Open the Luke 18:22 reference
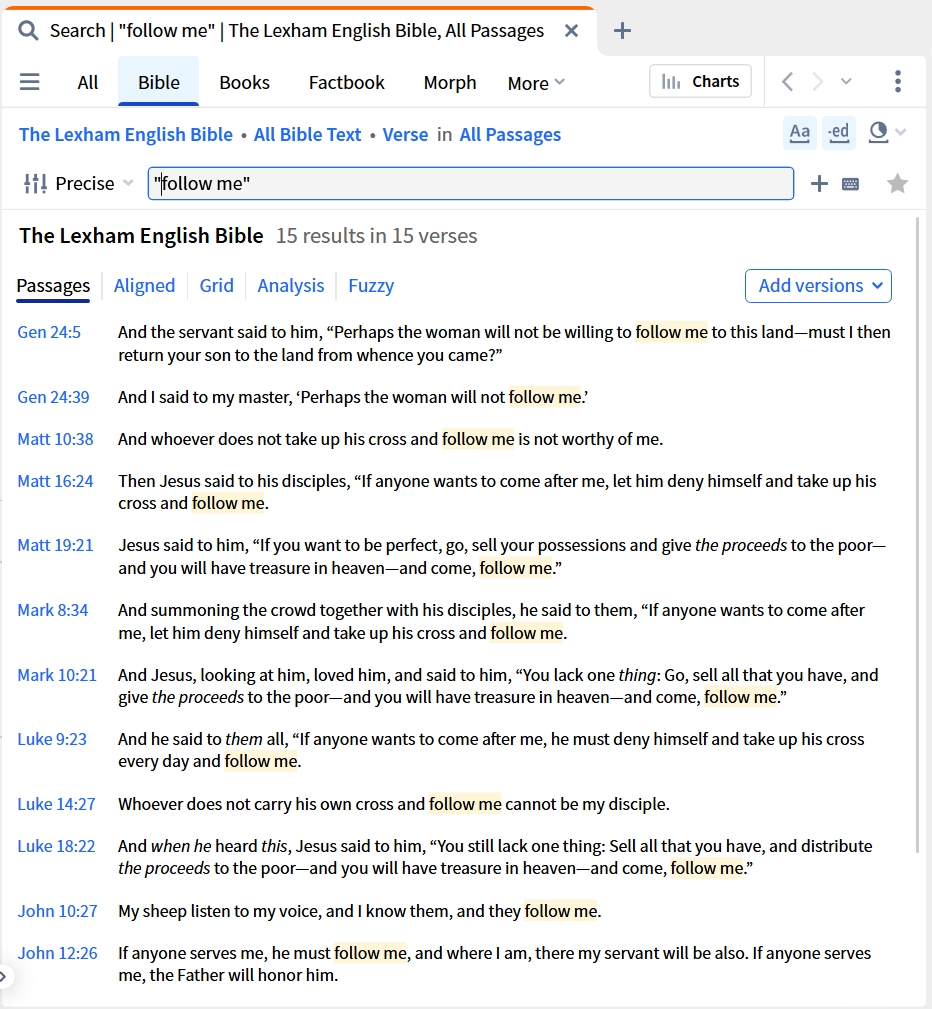 tap(56, 846)
